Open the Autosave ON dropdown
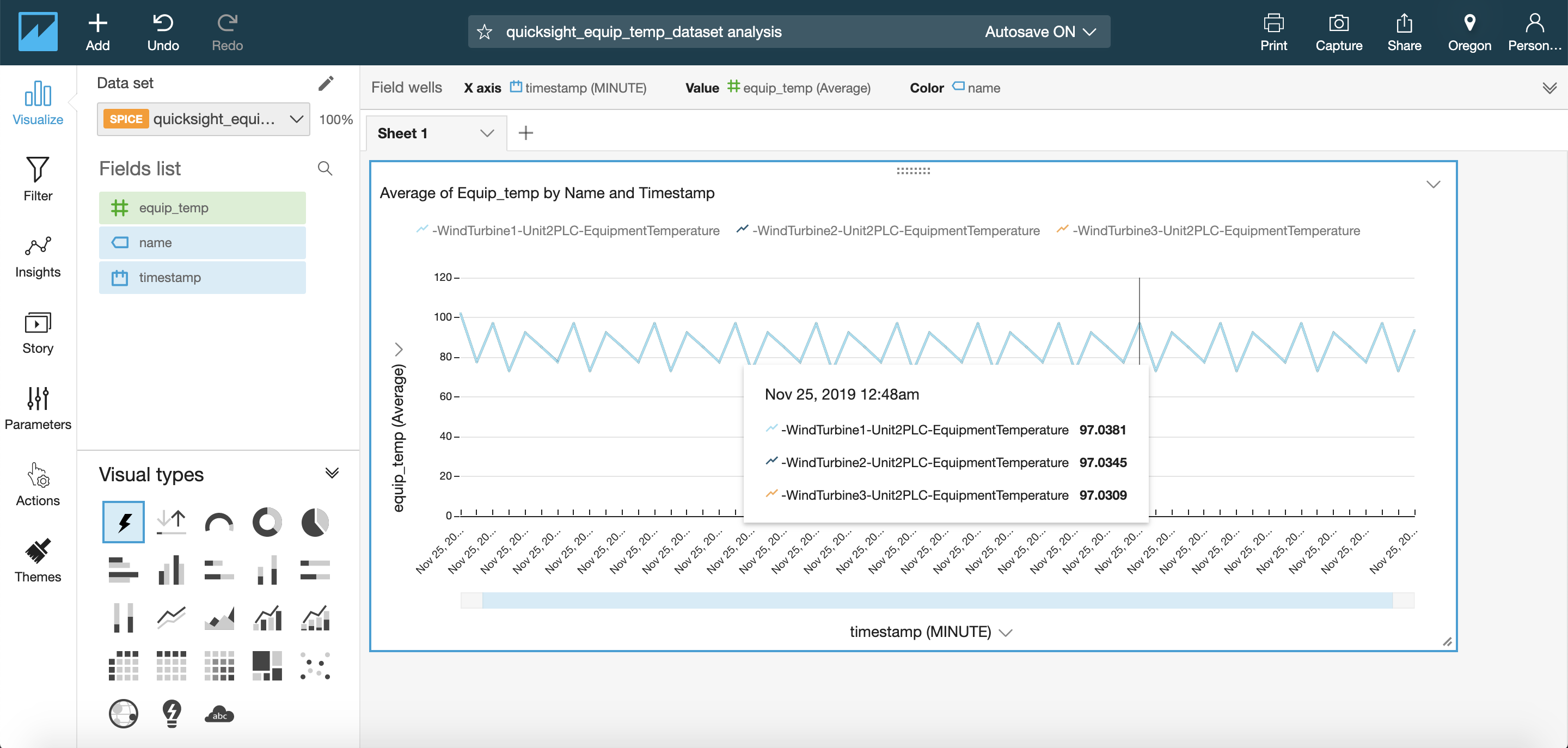Image resolution: width=1568 pixels, height=748 pixels. [1040, 32]
